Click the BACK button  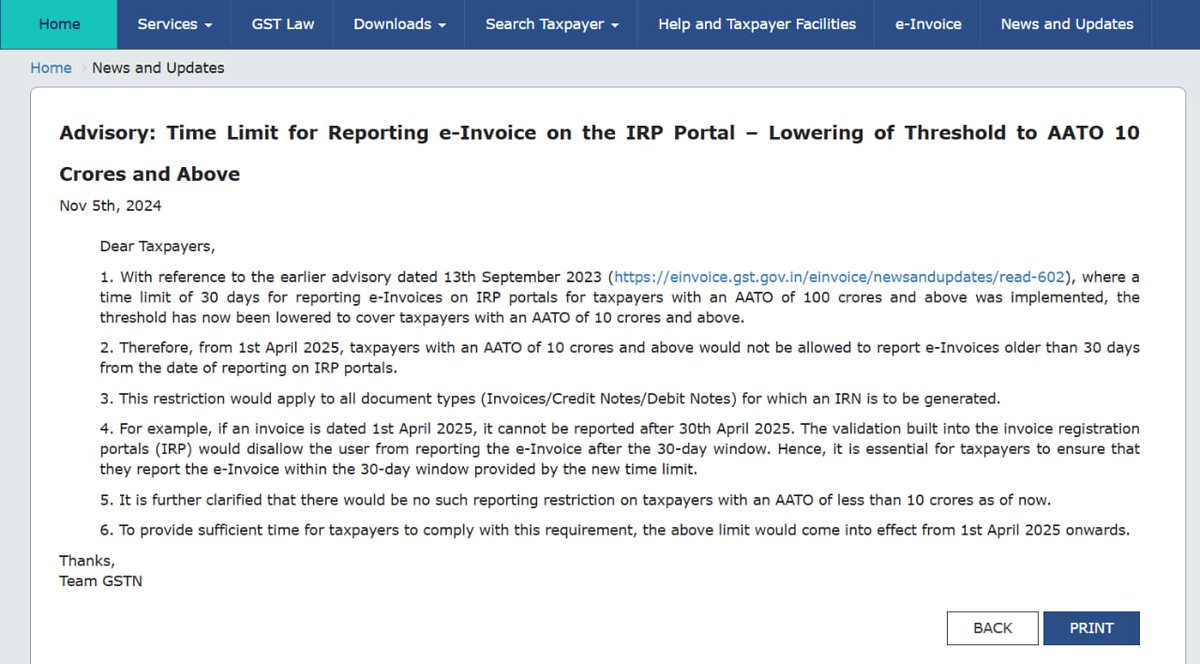coord(992,628)
